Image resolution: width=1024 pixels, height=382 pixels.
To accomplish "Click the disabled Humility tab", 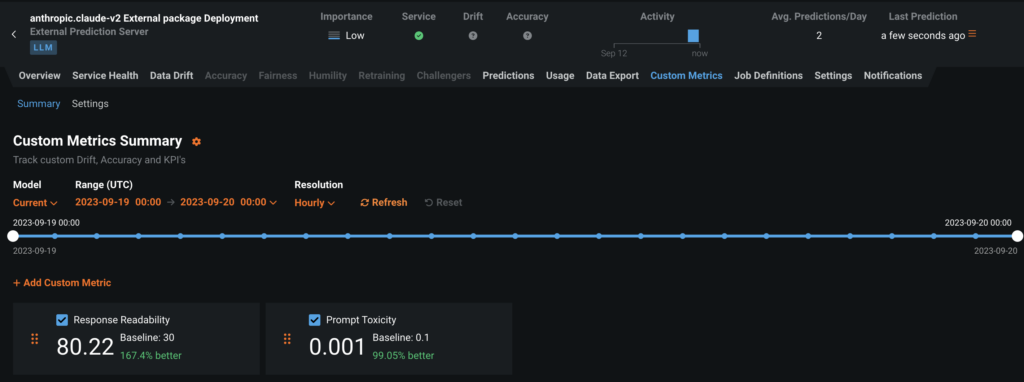I will tap(328, 76).
